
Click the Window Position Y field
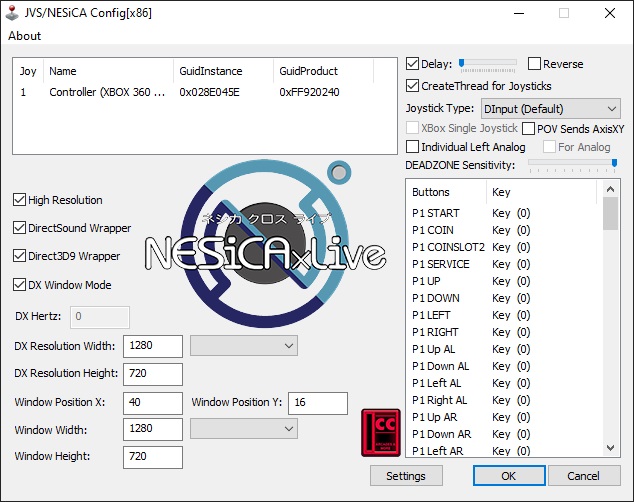(318, 403)
